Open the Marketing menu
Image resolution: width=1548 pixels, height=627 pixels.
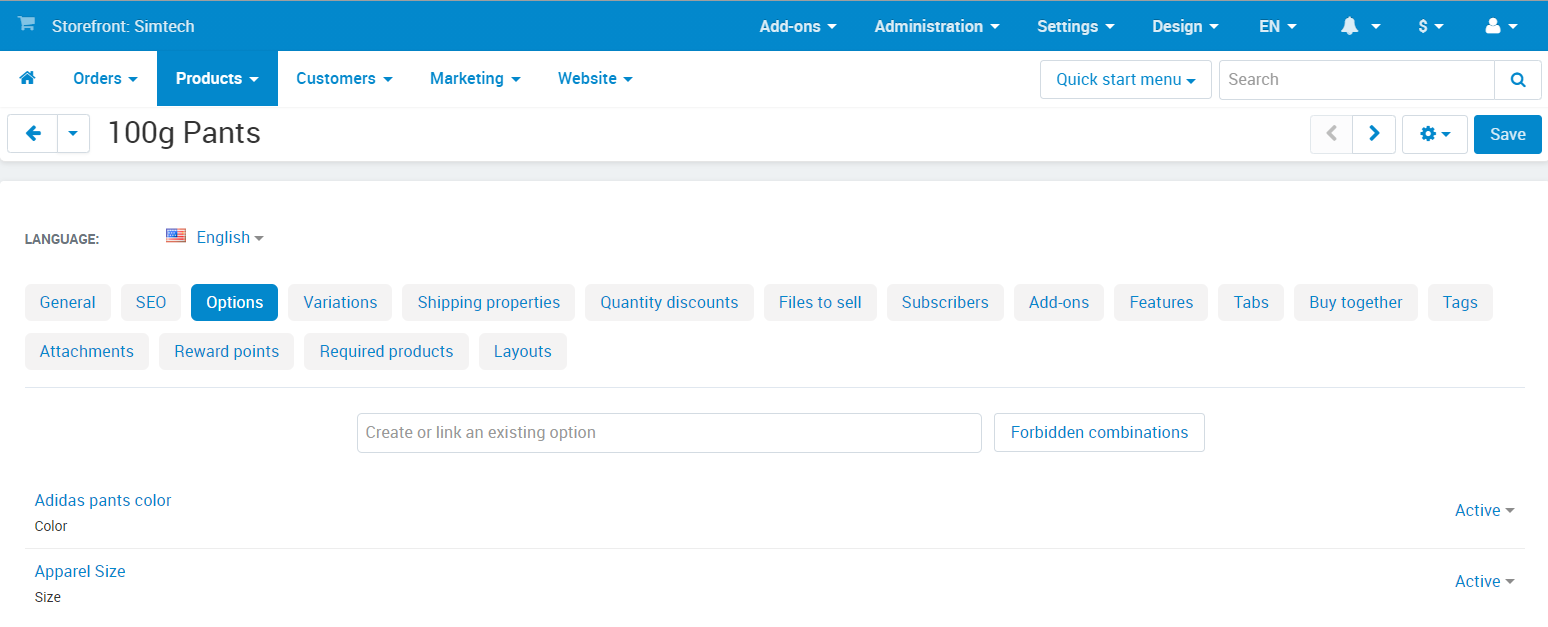[x=475, y=78]
